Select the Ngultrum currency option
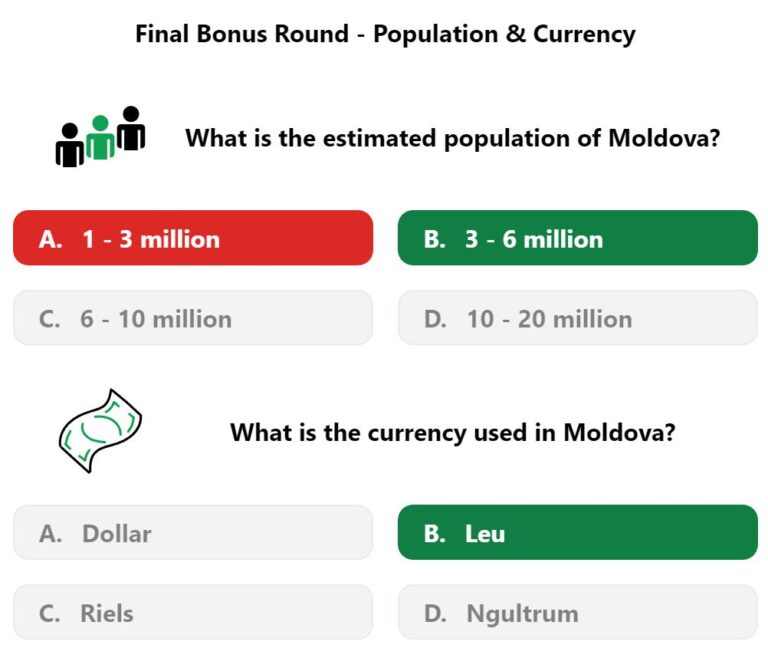Screen dimensions: 768x658 pyautogui.click(x=577, y=612)
